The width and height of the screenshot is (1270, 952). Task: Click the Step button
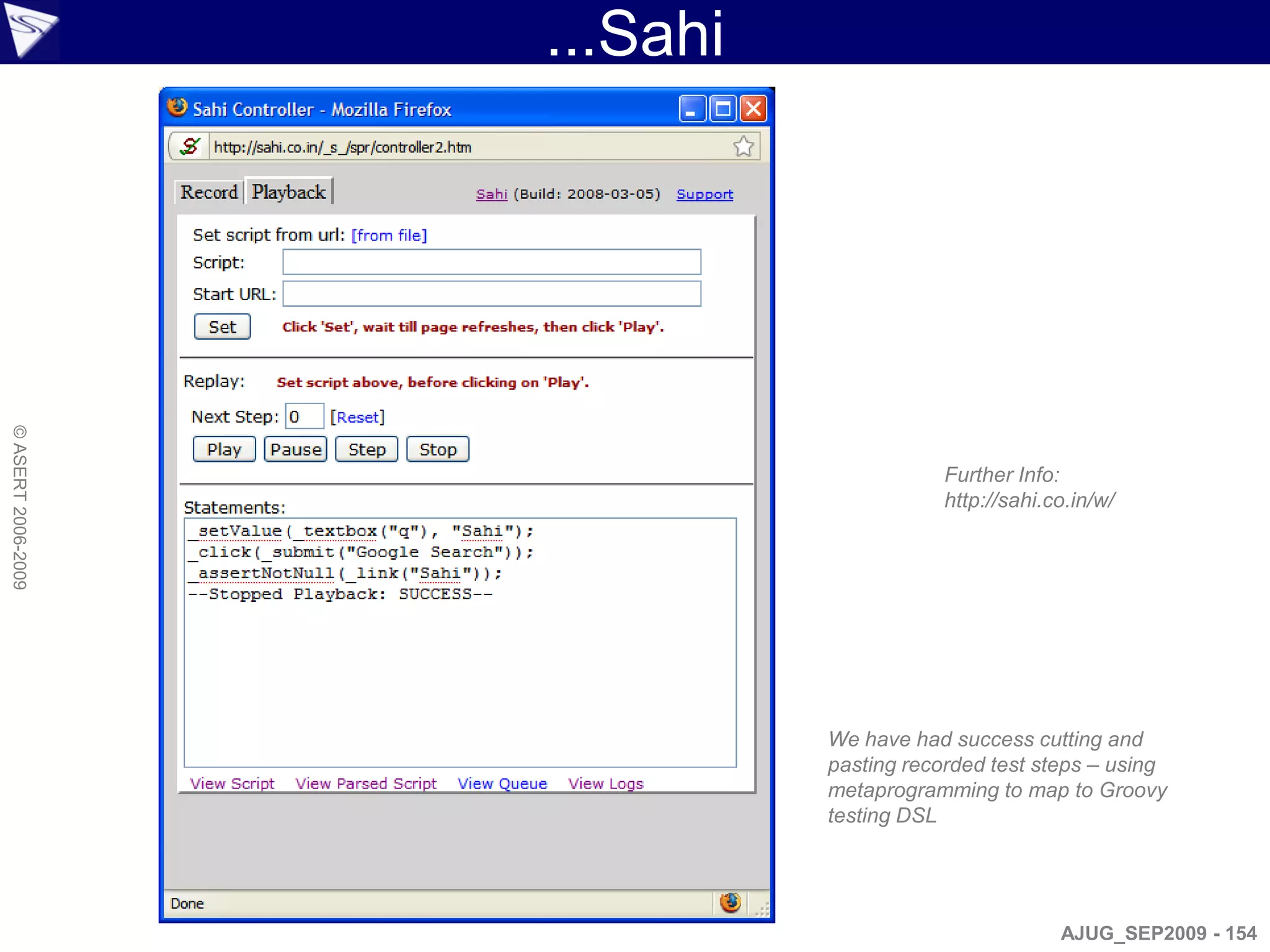pyautogui.click(x=366, y=449)
